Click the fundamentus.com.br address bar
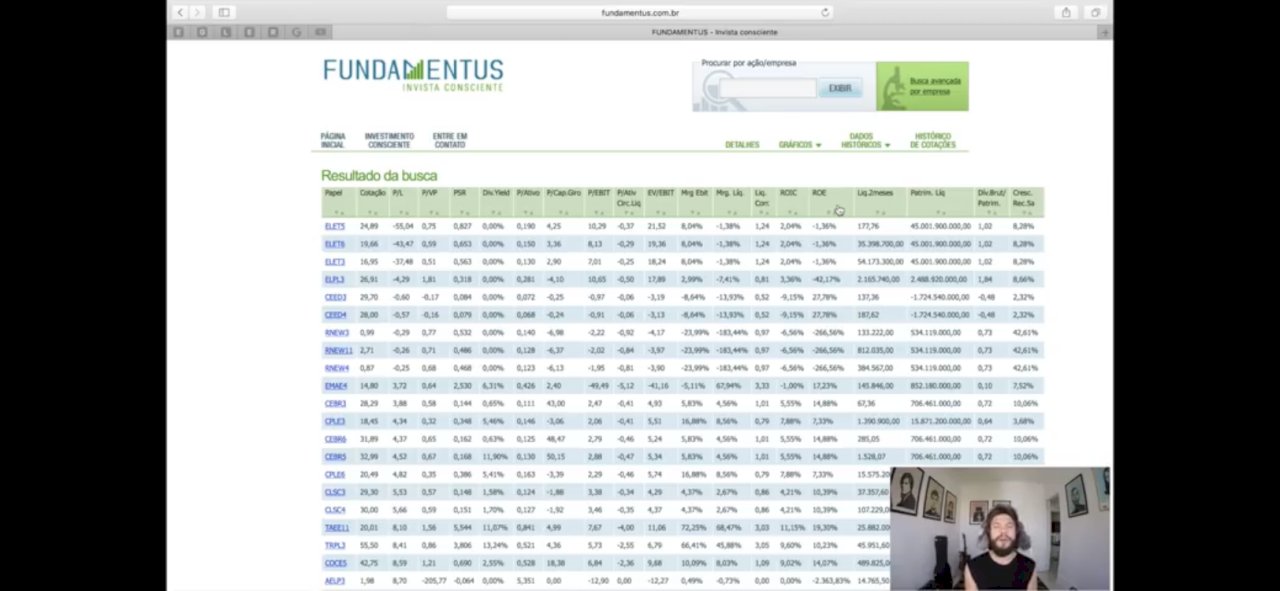This screenshot has height=591, width=1280. pos(640,13)
